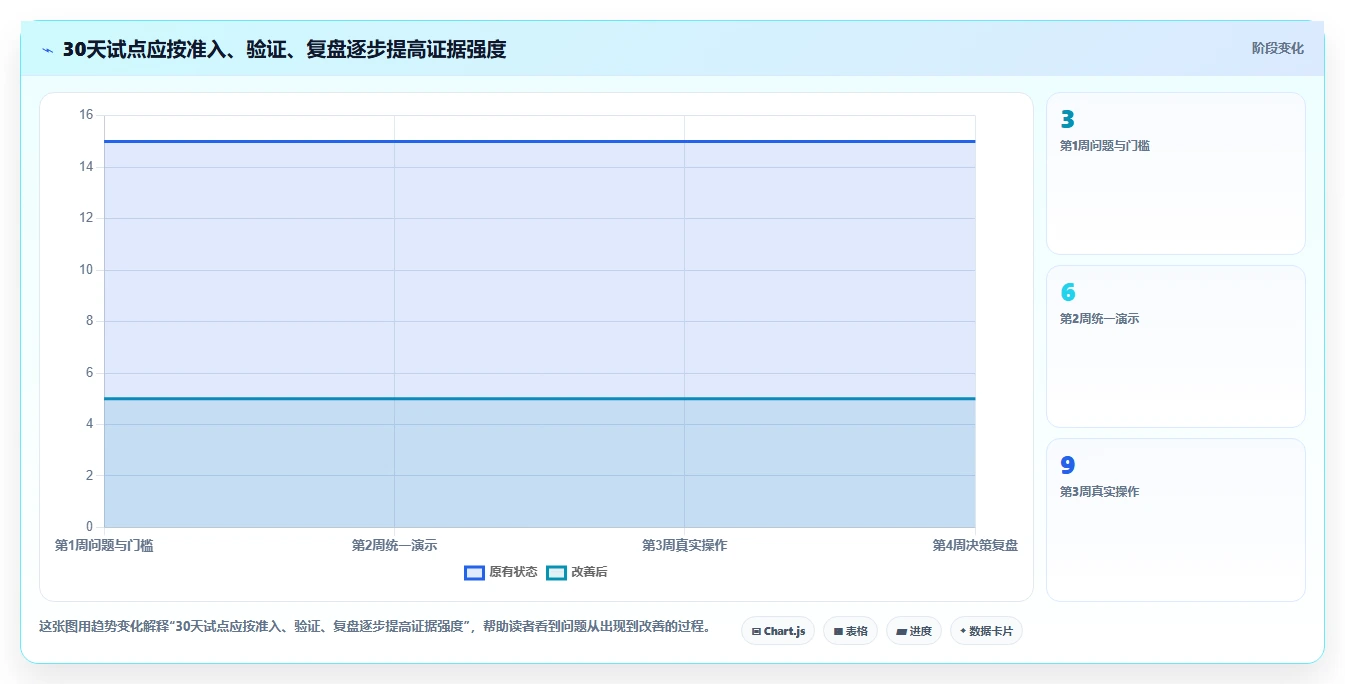Click the teal 改善后 line at 5
This screenshot has height=684, width=1345.
539,398
